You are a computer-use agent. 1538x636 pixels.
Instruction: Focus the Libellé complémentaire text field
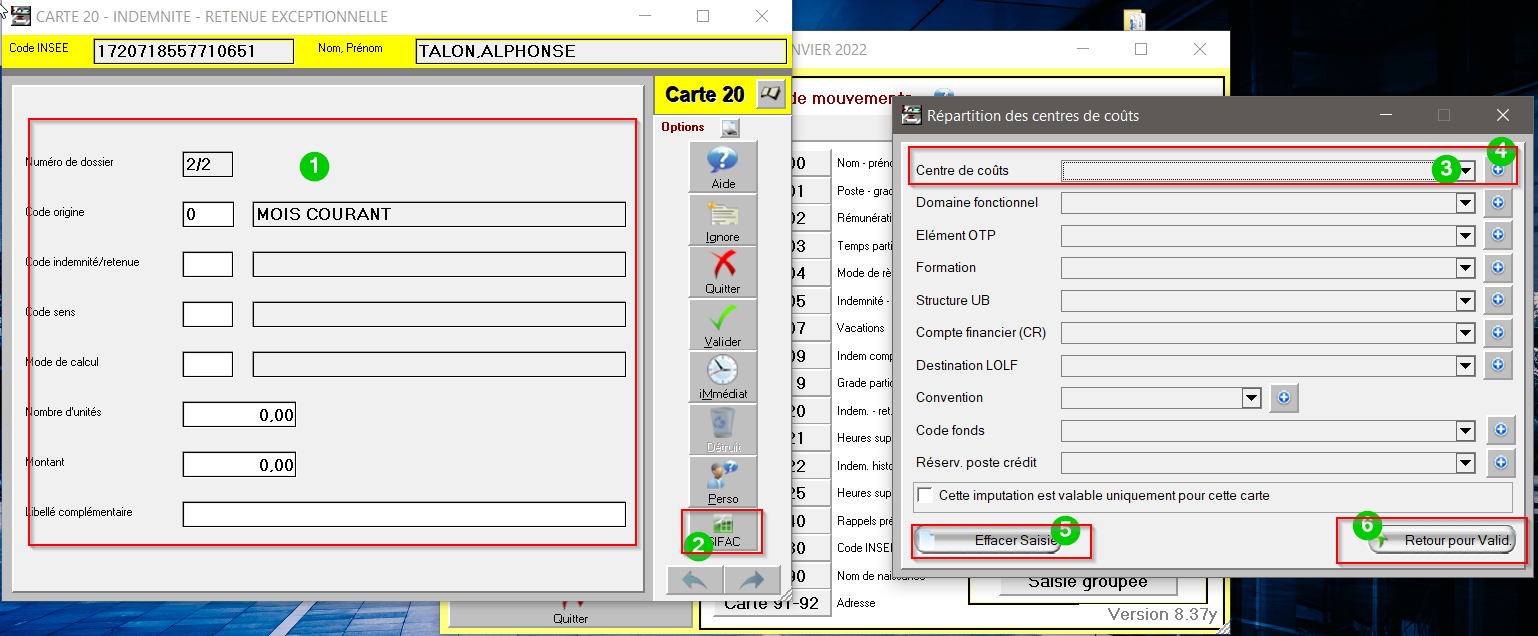tap(403, 514)
